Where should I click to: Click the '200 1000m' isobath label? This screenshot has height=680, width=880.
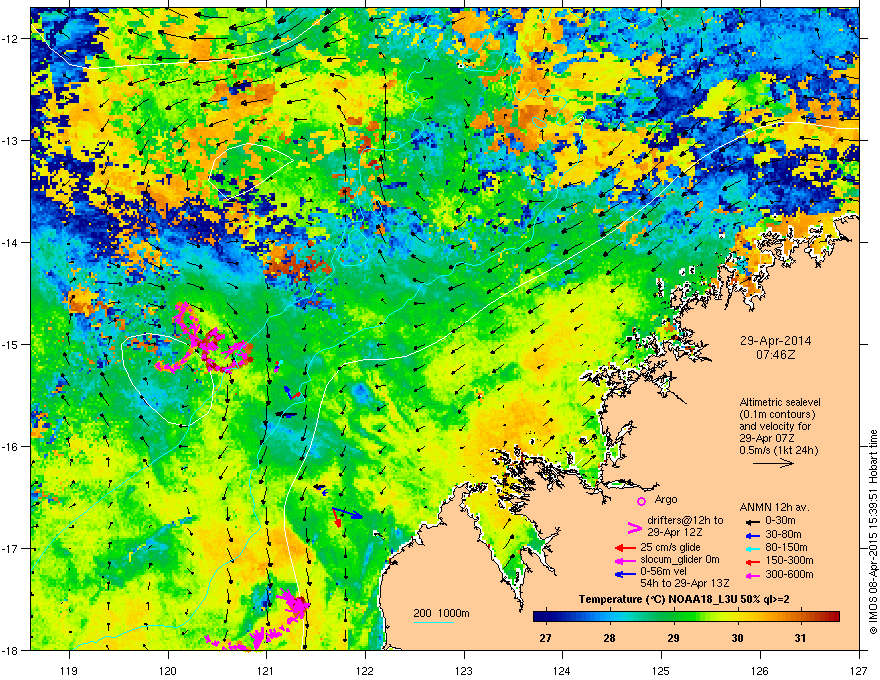click(x=441, y=613)
